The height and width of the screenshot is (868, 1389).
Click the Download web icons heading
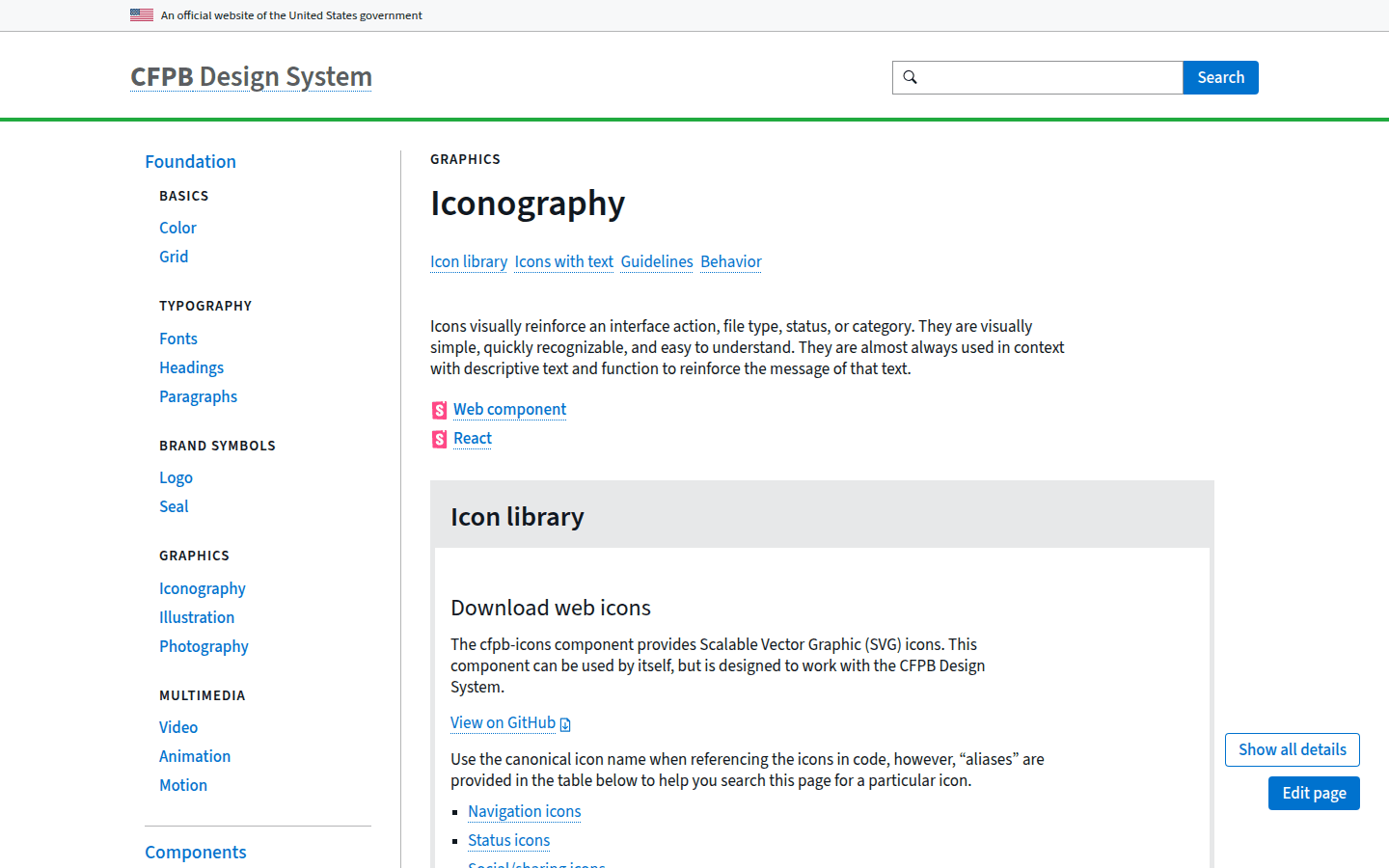tap(551, 608)
